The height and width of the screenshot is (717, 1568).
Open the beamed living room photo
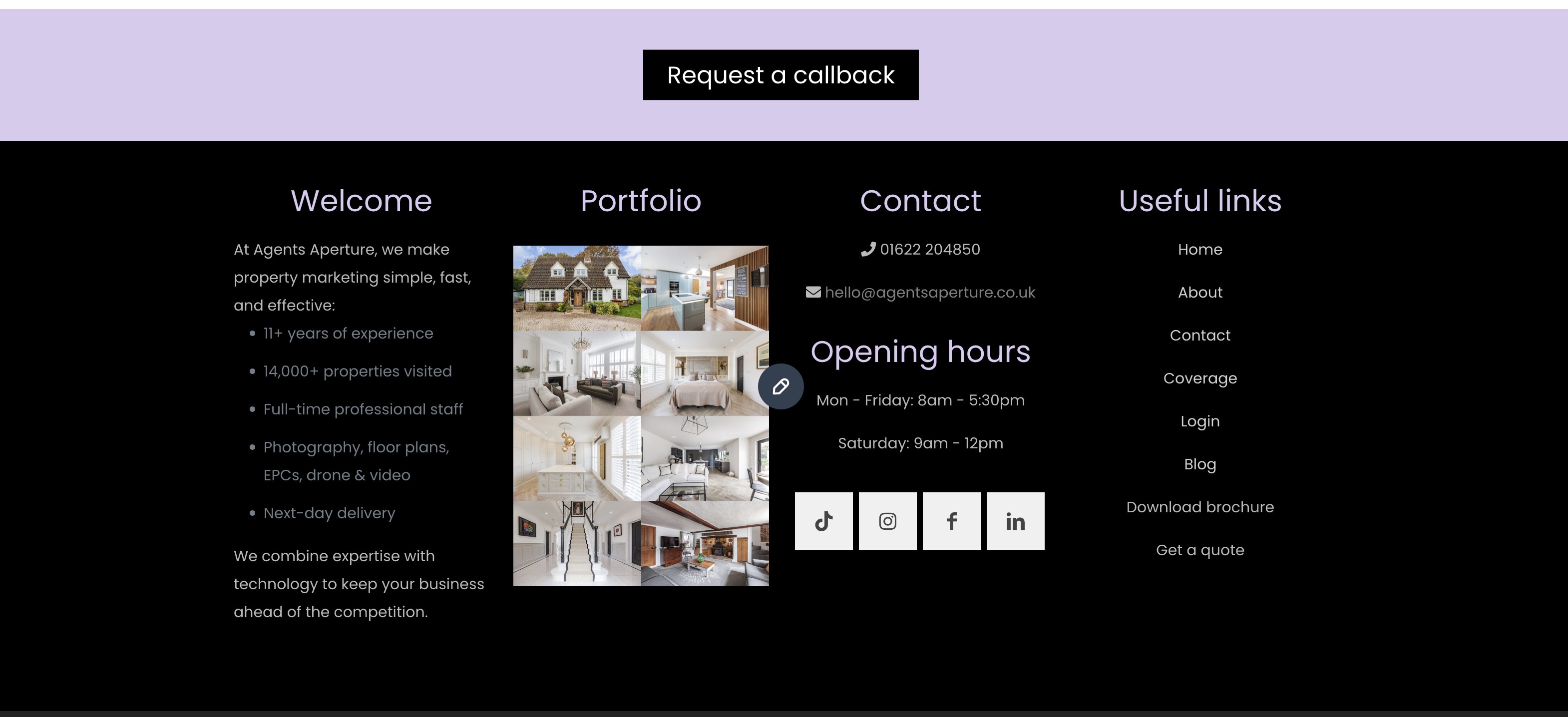click(x=704, y=544)
